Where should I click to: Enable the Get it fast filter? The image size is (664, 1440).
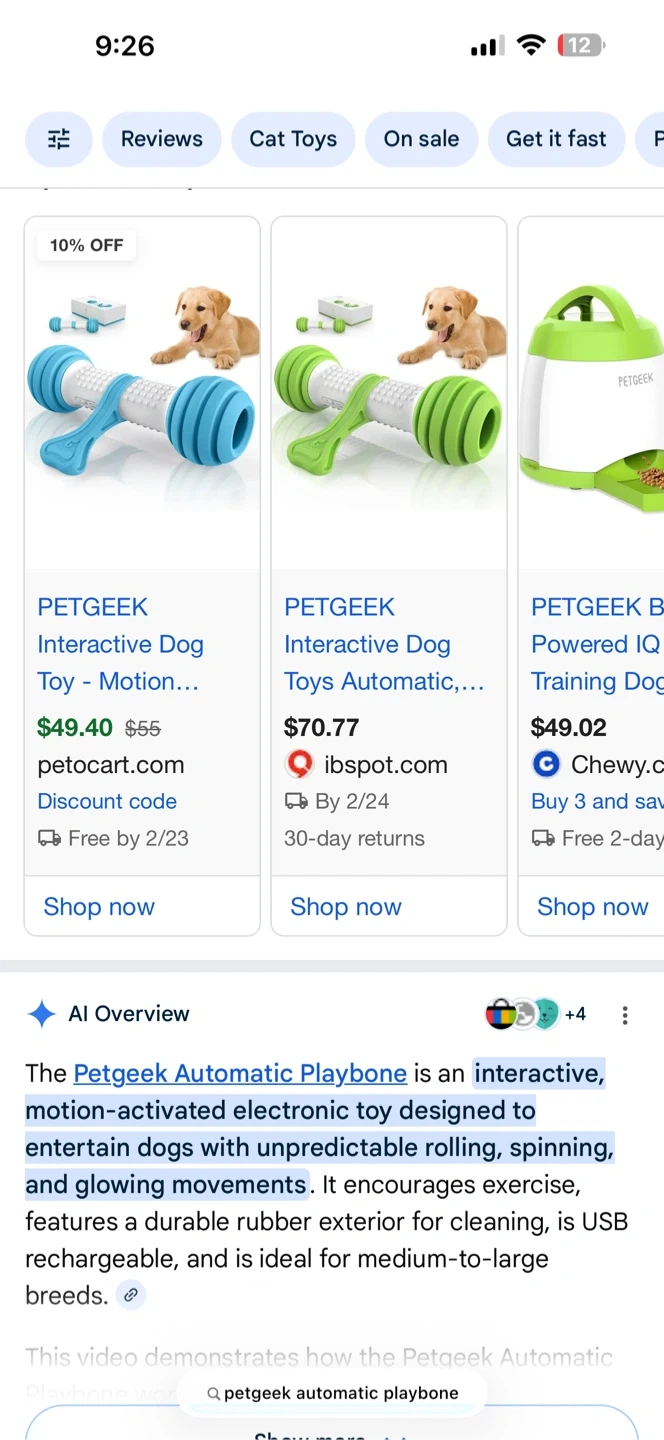[556, 139]
